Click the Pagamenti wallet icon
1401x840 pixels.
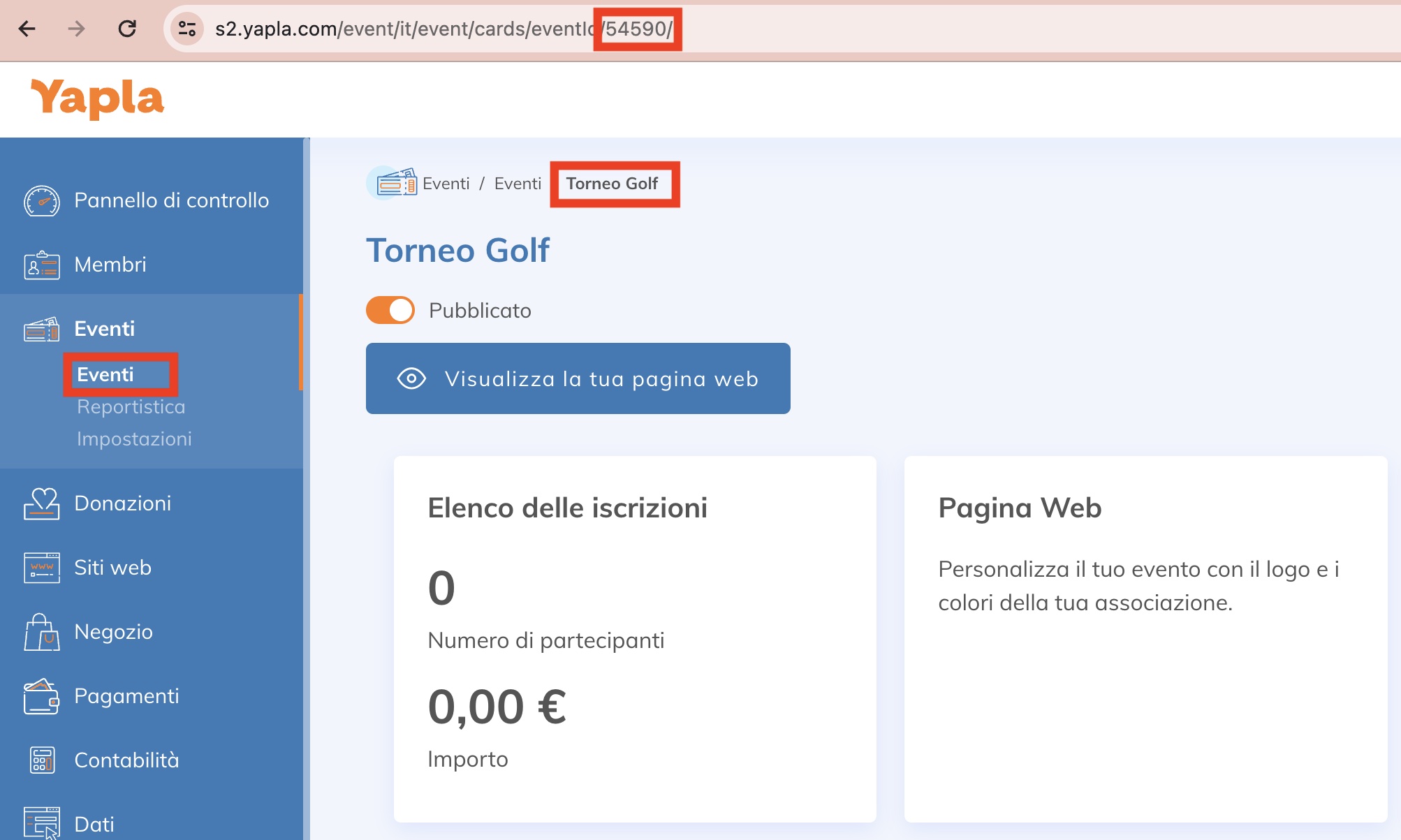pos(42,696)
